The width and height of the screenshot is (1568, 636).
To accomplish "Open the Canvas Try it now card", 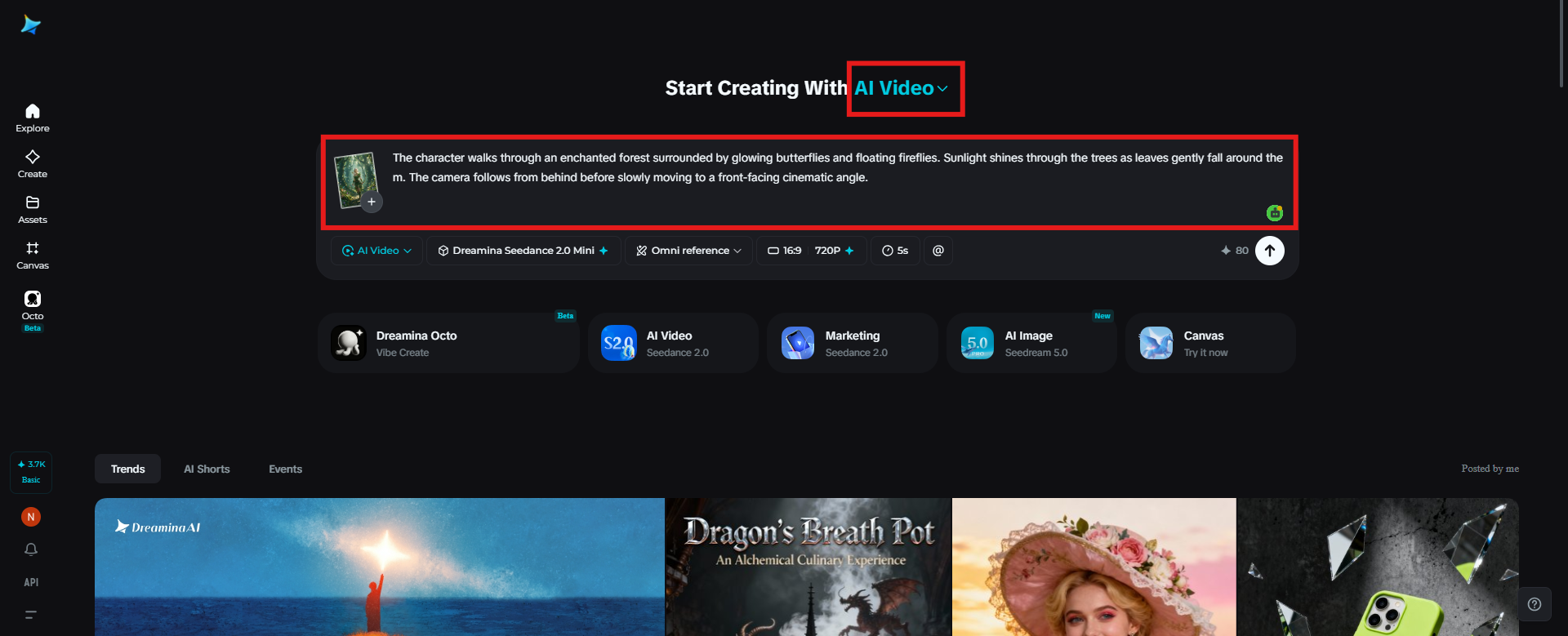I will point(1210,343).
